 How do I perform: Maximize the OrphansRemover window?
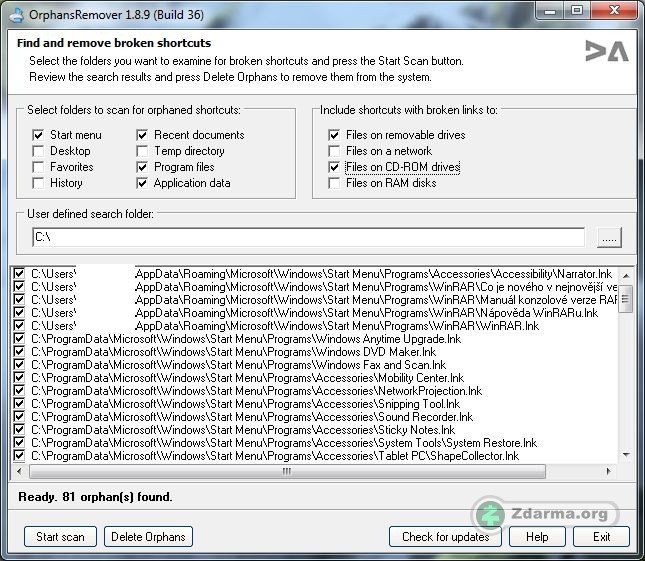(x=577, y=11)
